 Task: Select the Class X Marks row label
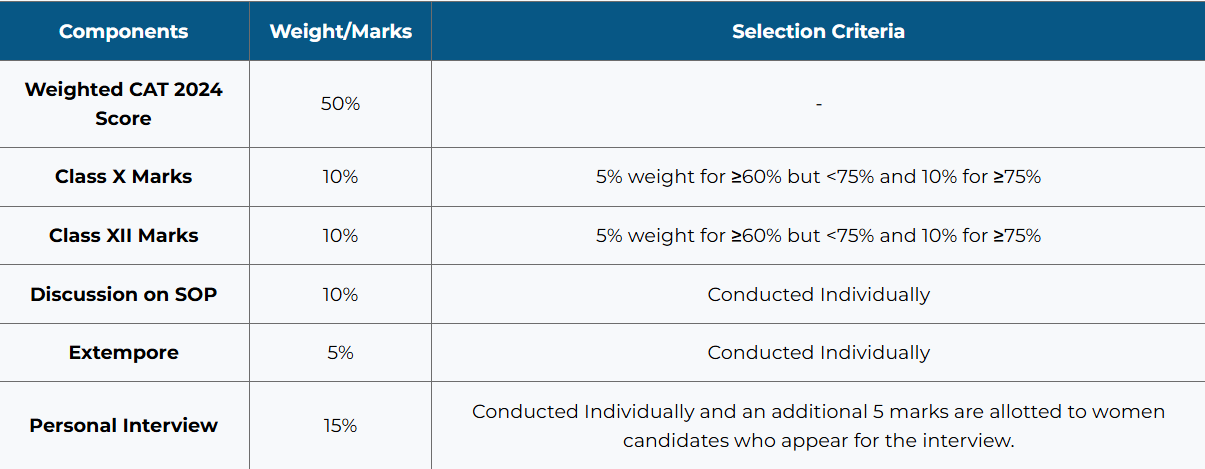[123, 177]
